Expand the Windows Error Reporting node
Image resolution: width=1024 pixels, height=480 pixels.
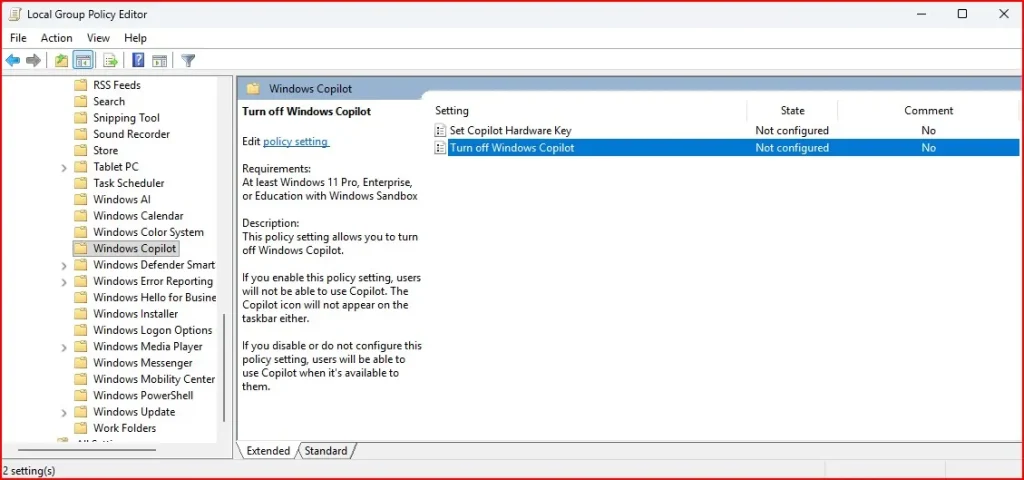[x=64, y=281]
